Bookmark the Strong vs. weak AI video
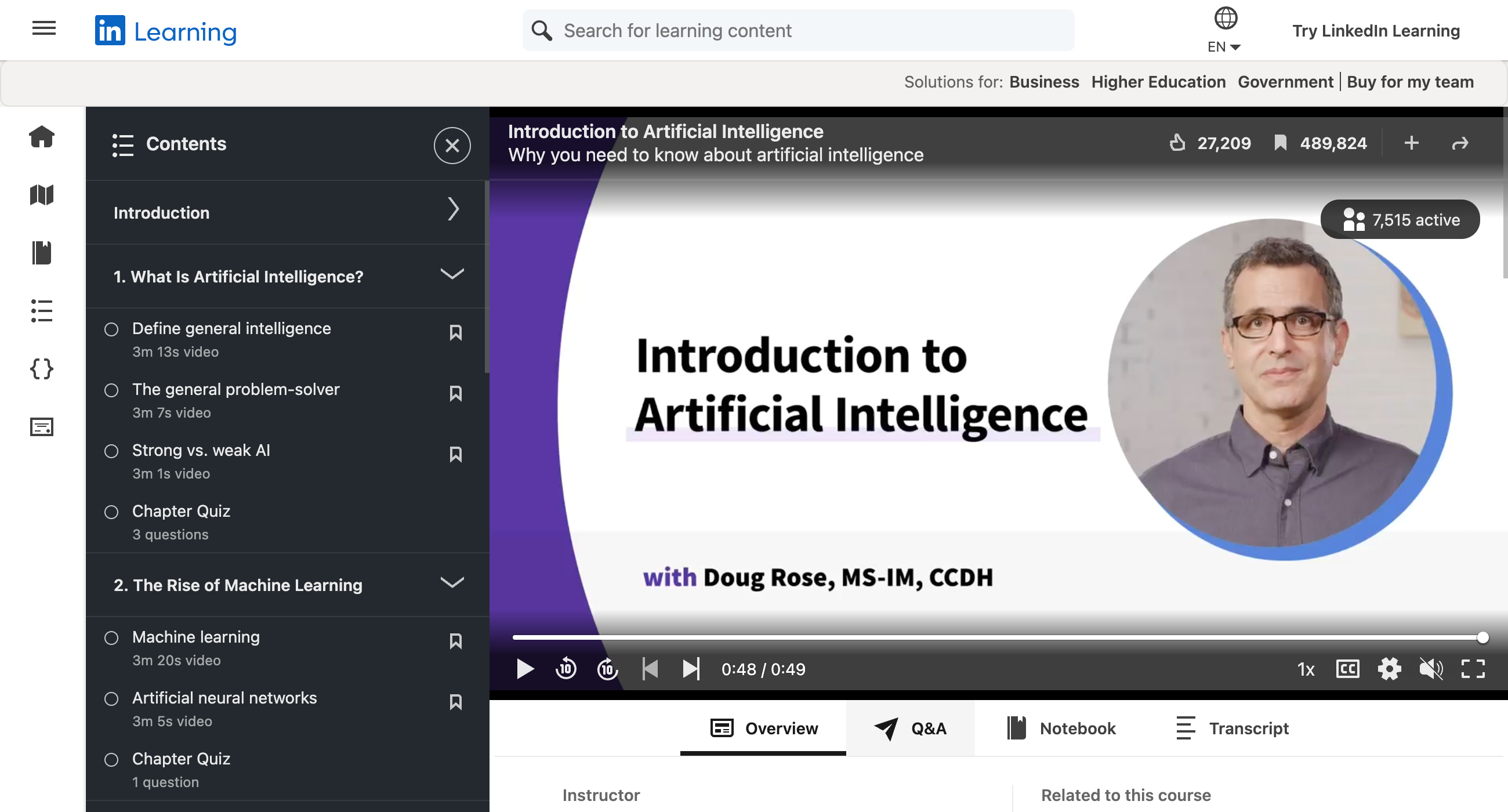The image size is (1508, 812). point(456,454)
